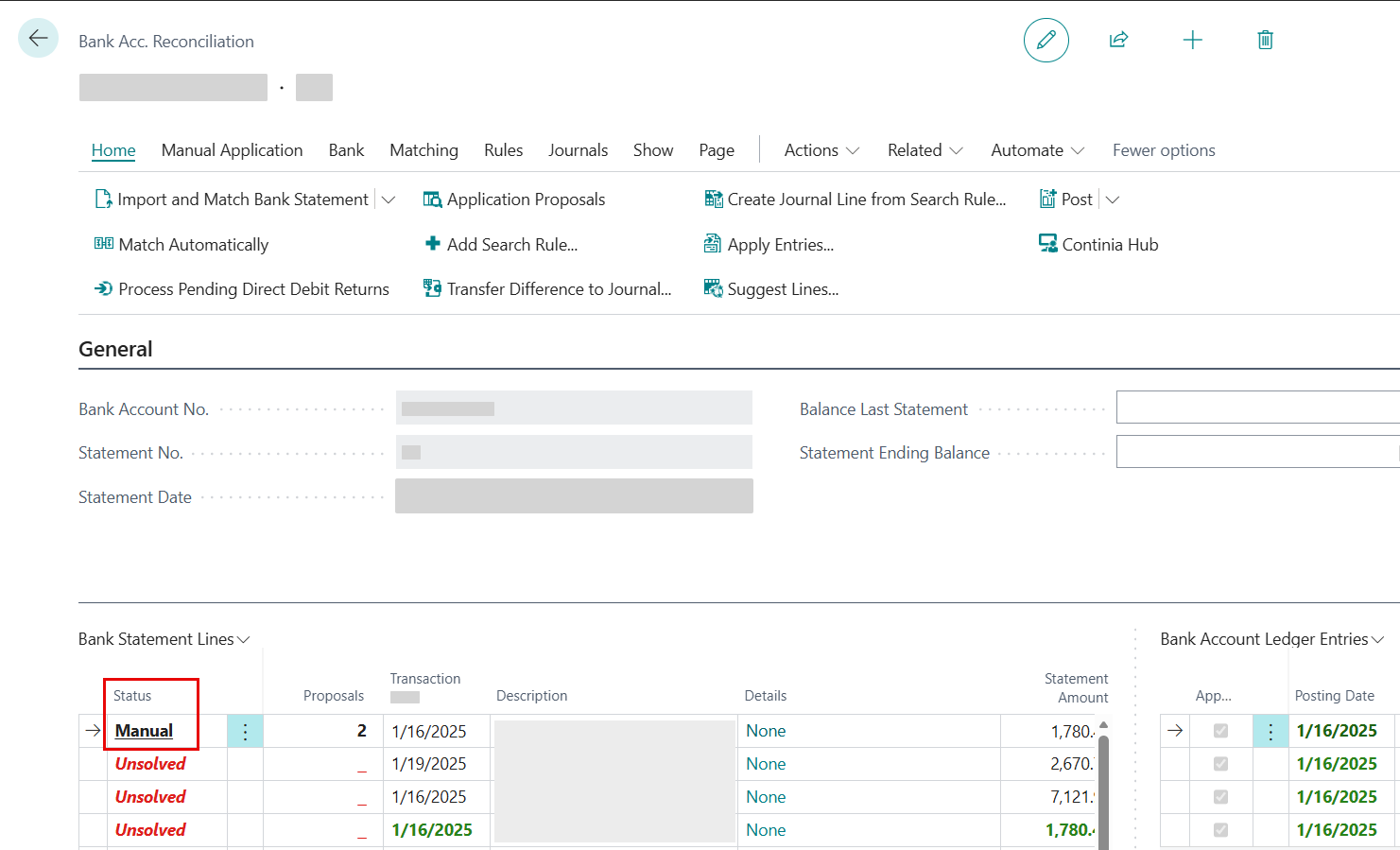Expand the Post split-button chevron

[1113, 199]
